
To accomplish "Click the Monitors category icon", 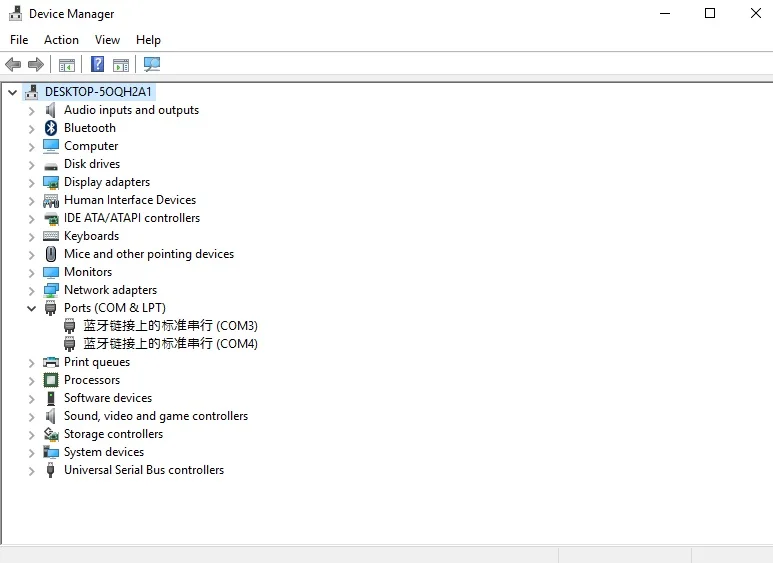I will point(51,273).
